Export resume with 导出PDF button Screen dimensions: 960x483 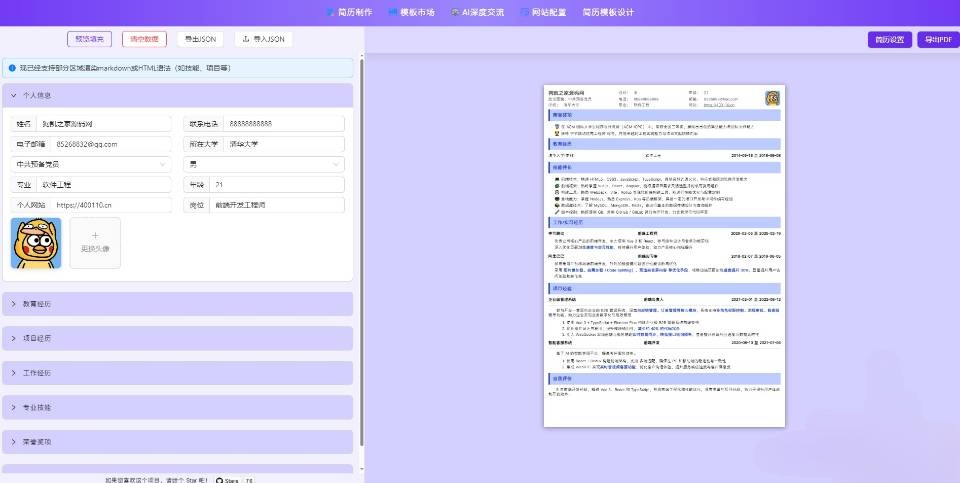point(939,40)
